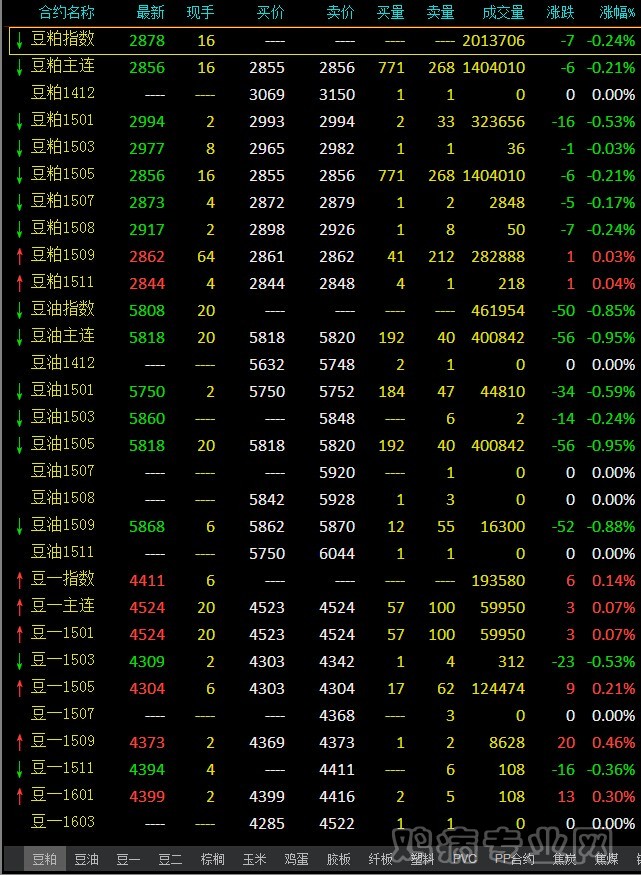Select contract 豆一1503

325,661
